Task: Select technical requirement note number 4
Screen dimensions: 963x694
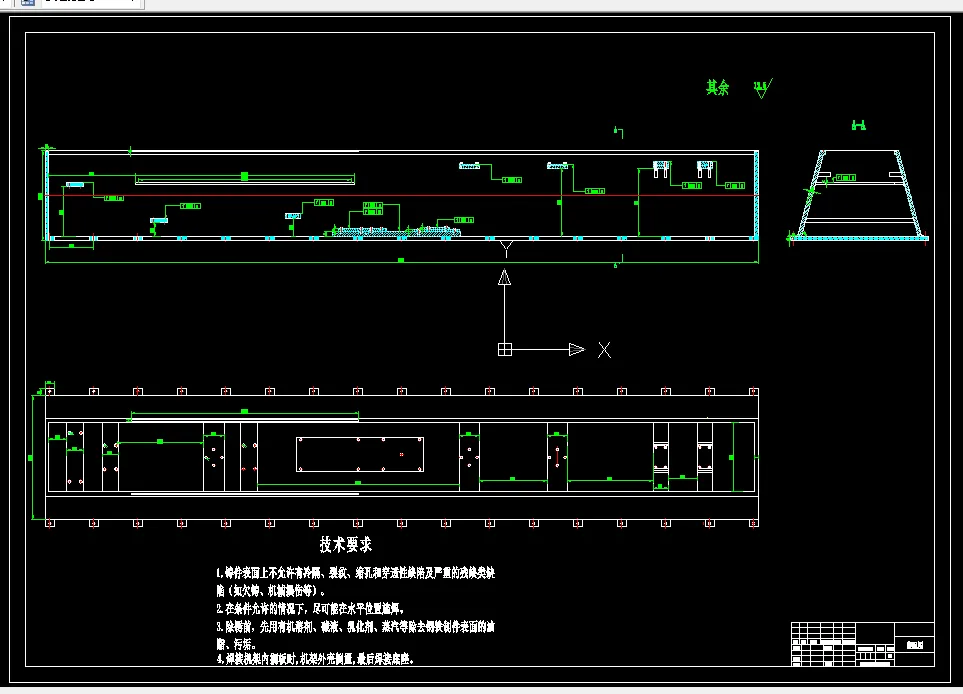Action: [x=315, y=659]
